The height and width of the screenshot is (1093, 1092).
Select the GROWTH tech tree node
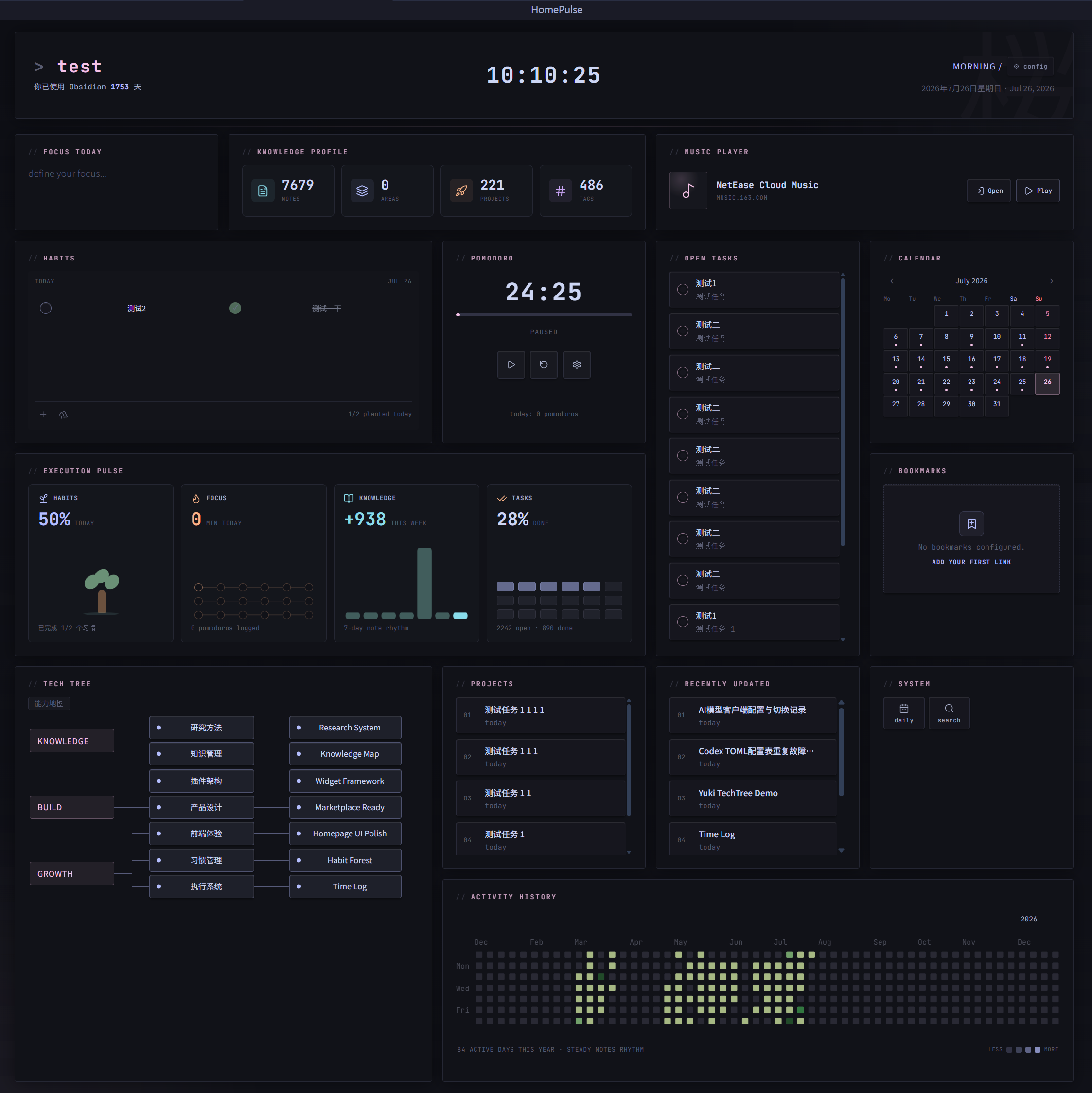pyautogui.click(x=72, y=873)
